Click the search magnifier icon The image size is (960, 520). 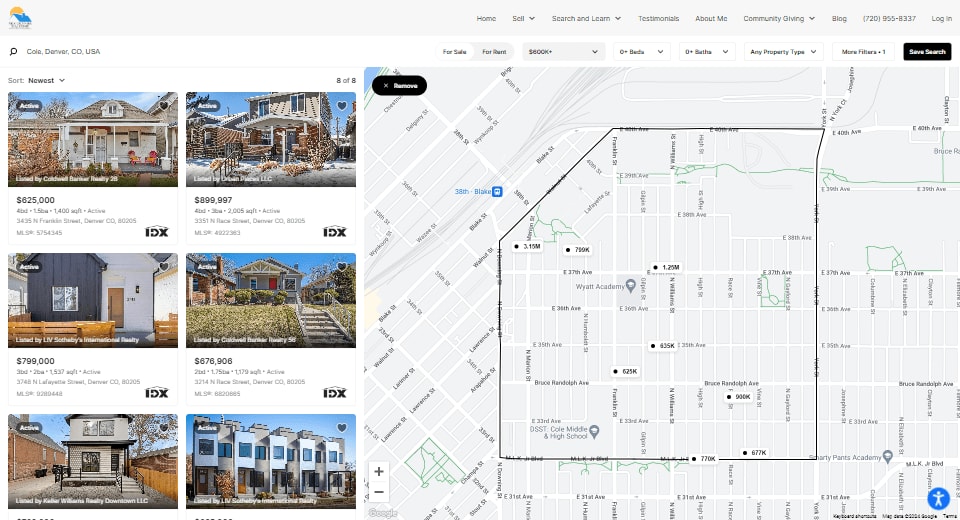pos(13,51)
